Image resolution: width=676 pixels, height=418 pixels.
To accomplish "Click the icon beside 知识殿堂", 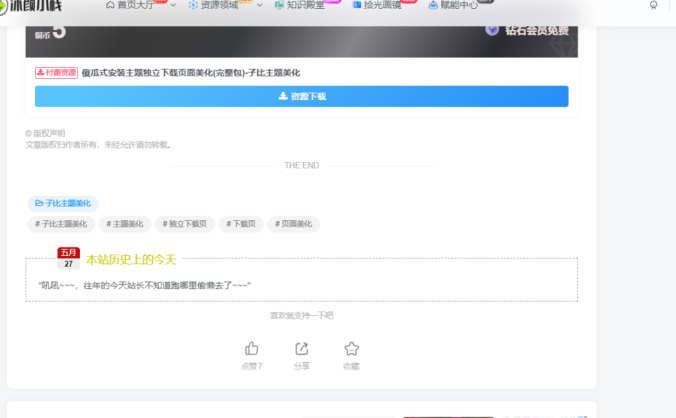I will point(279,5).
